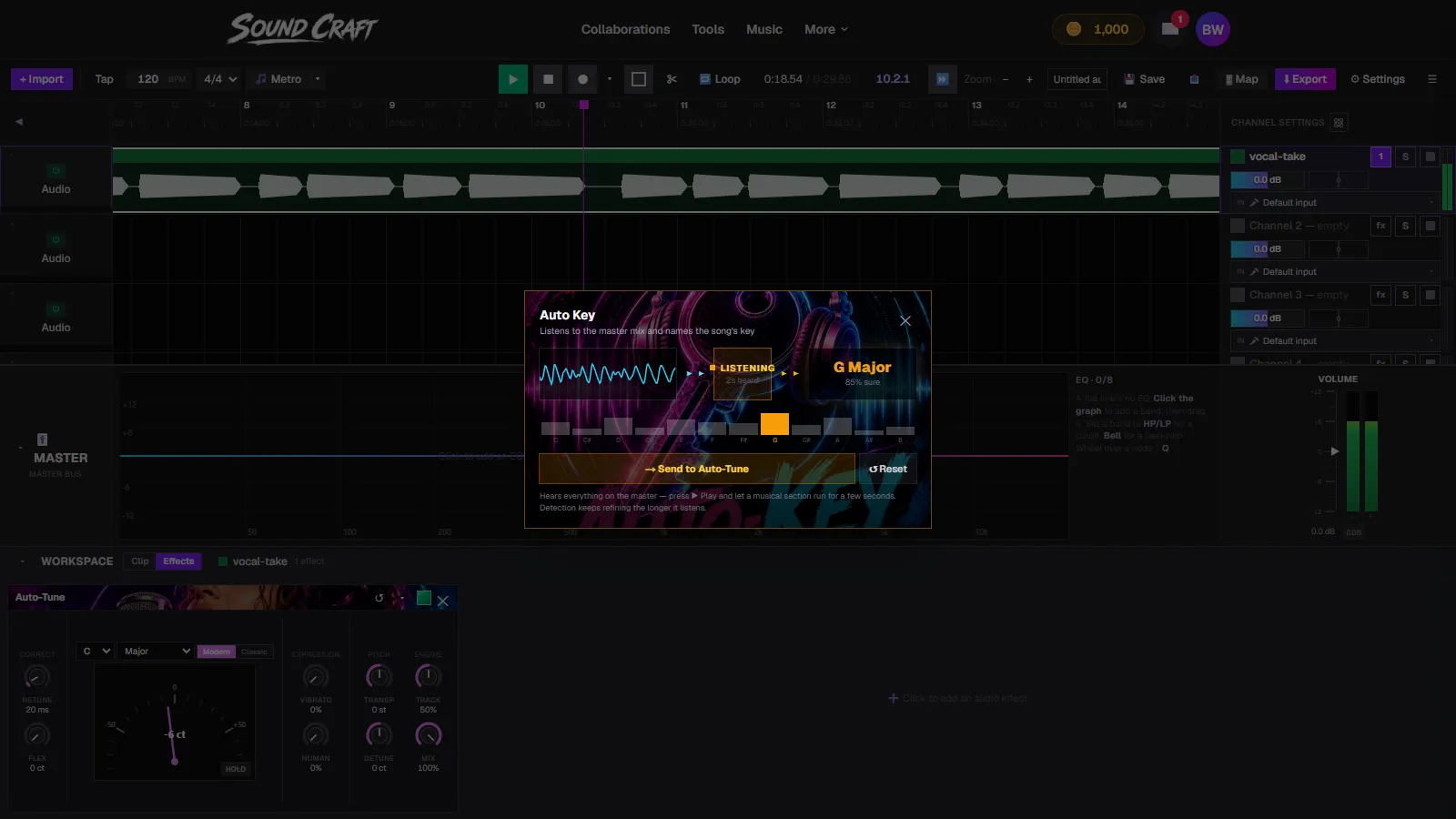Viewport: 1456px width, 819px height.
Task: Switch to the Clip tab
Action: pyautogui.click(x=139, y=561)
